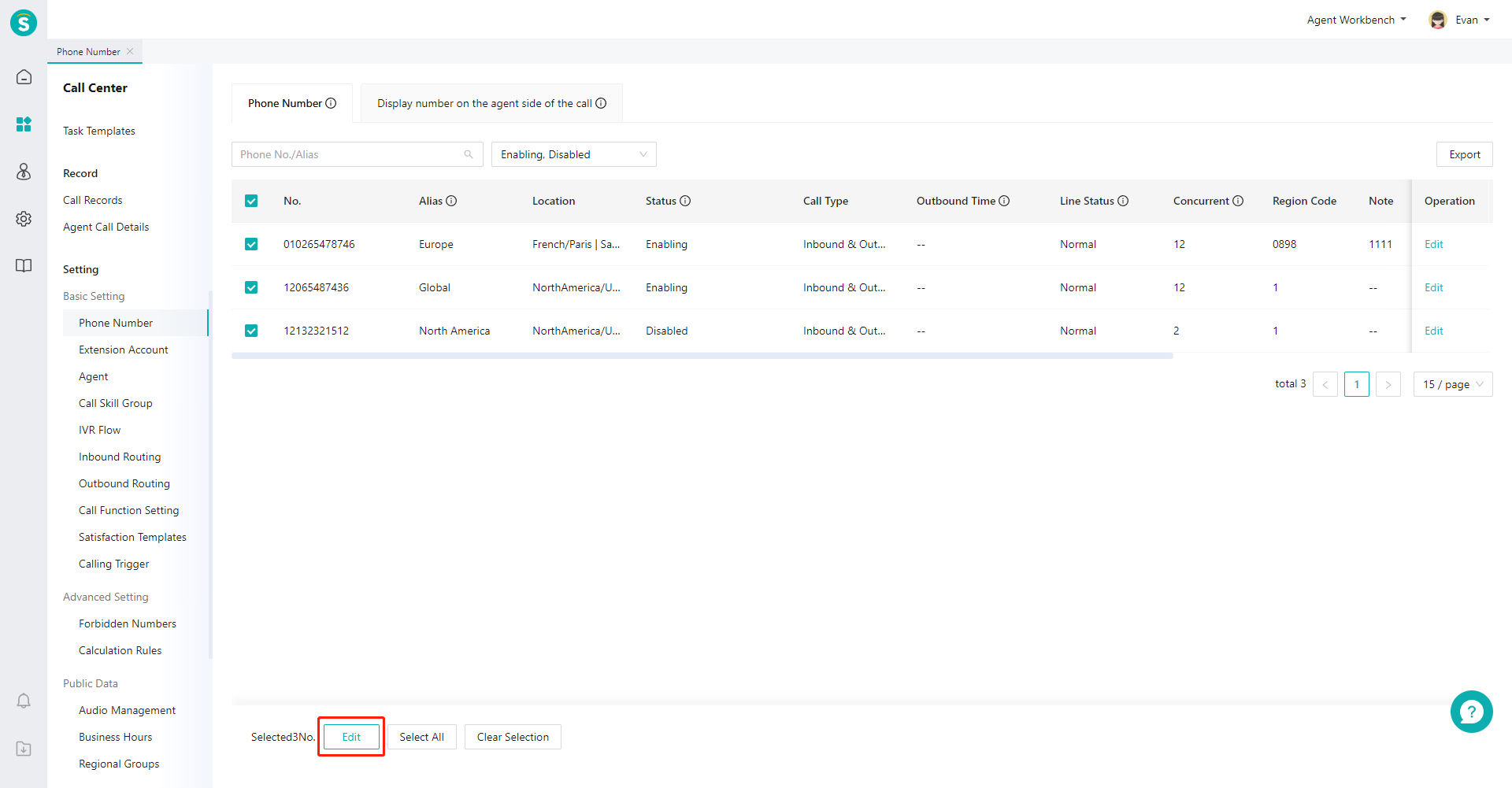Click the help chat bubble icon
Screen dimensions: 1512x788
[1471, 712]
